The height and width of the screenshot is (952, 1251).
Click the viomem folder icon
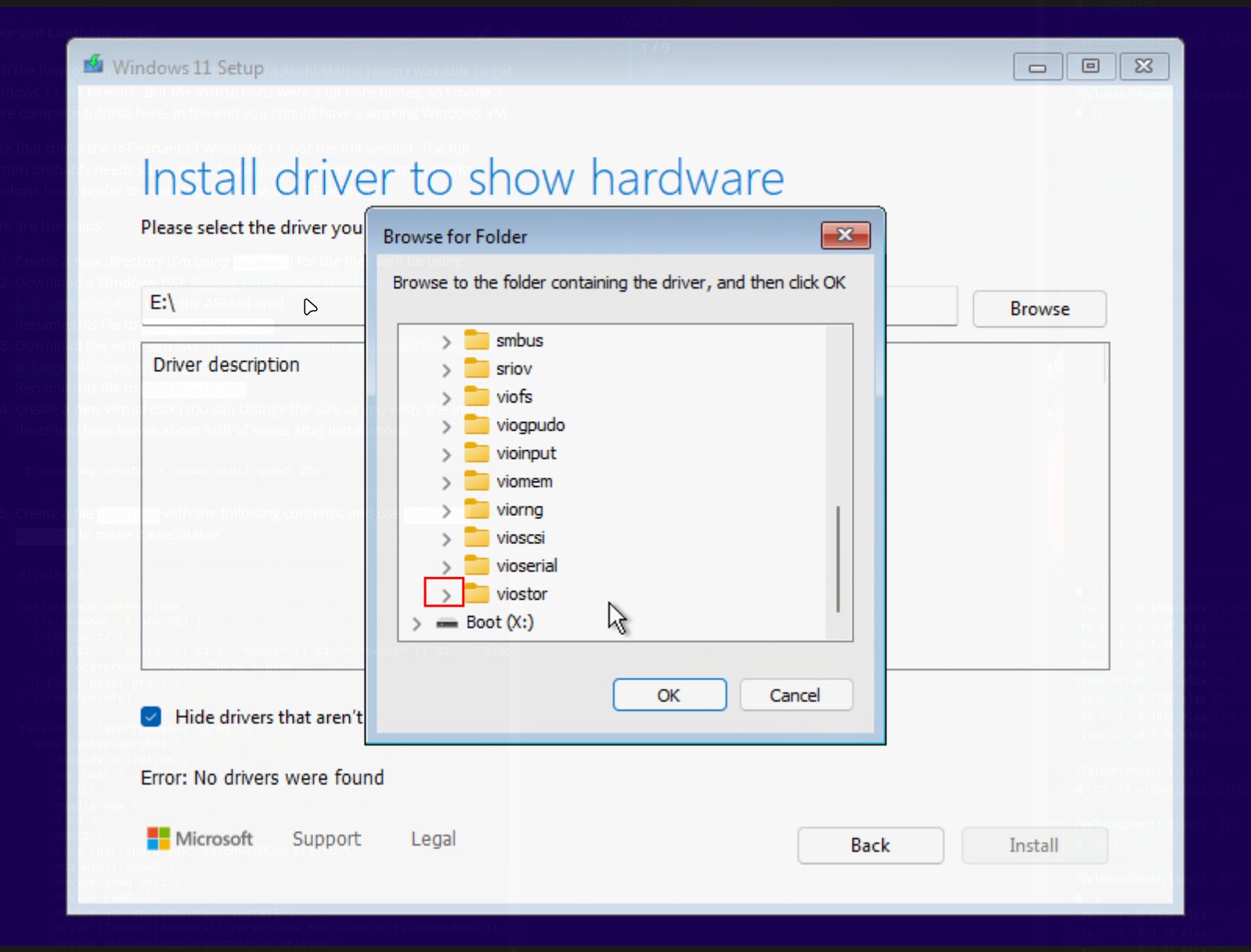(476, 481)
